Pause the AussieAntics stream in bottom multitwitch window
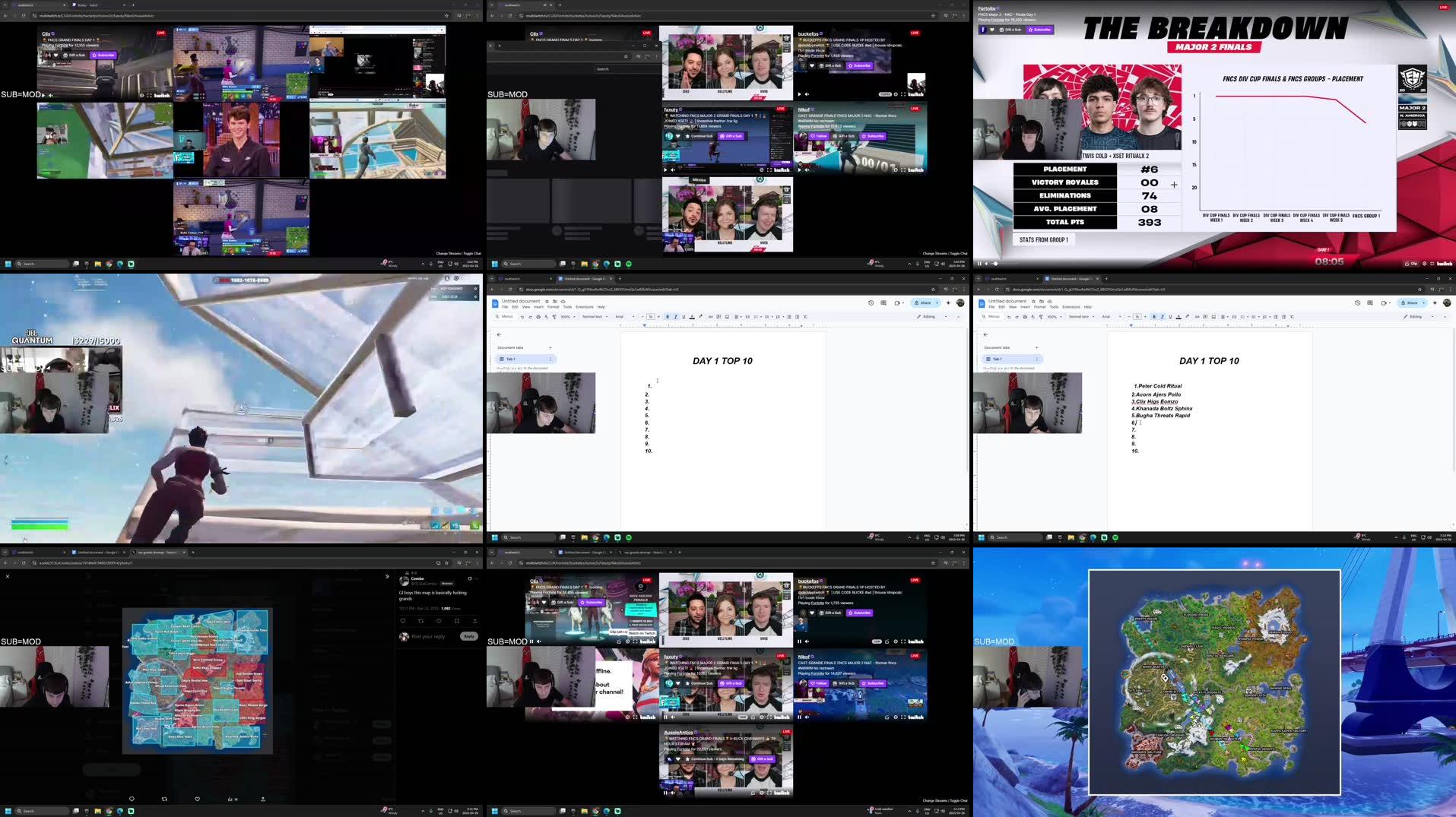The image size is (1456, 817). tap(665, 793)
